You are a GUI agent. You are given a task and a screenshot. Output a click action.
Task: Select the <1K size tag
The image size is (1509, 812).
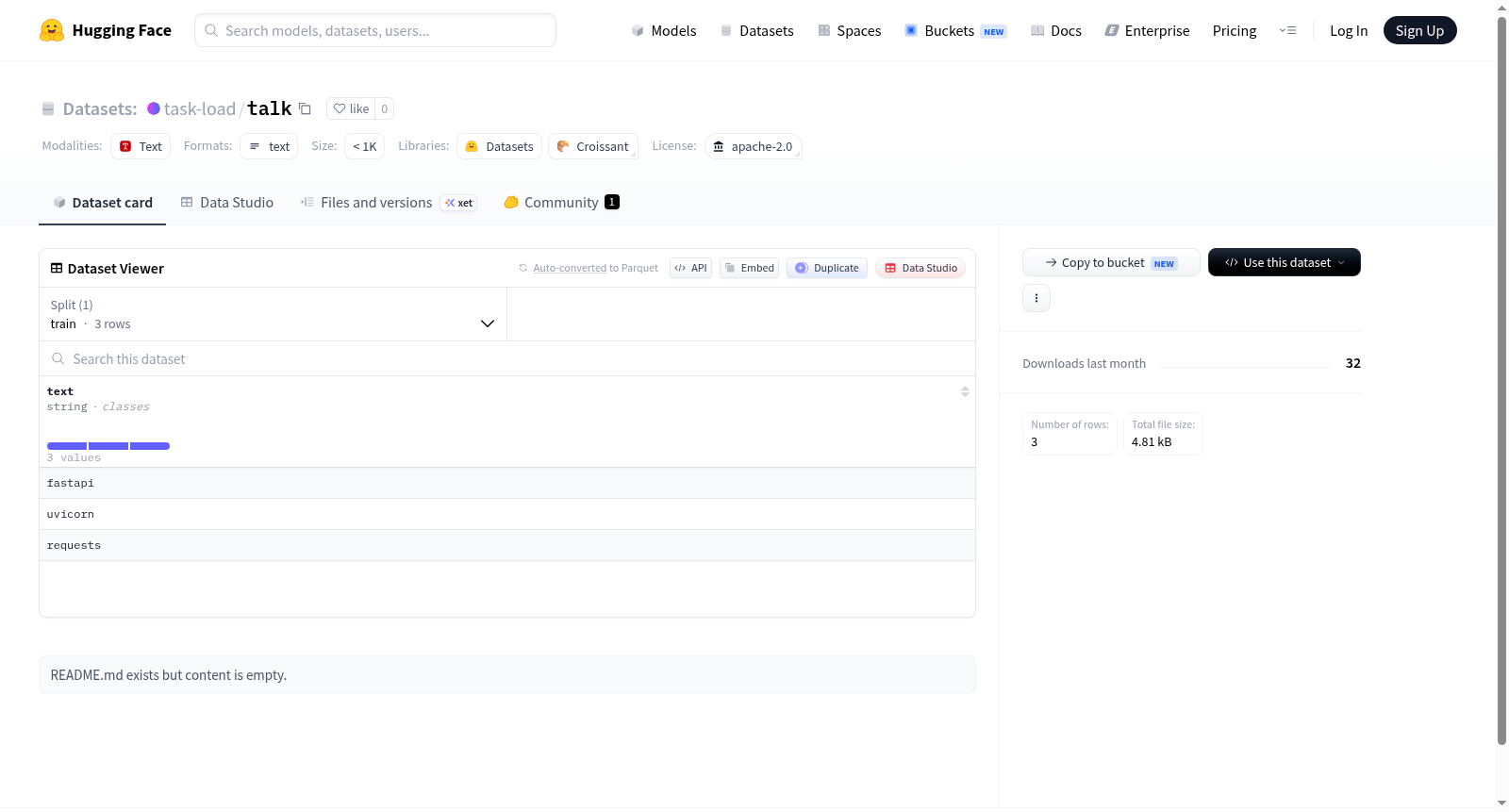(364, 146)
